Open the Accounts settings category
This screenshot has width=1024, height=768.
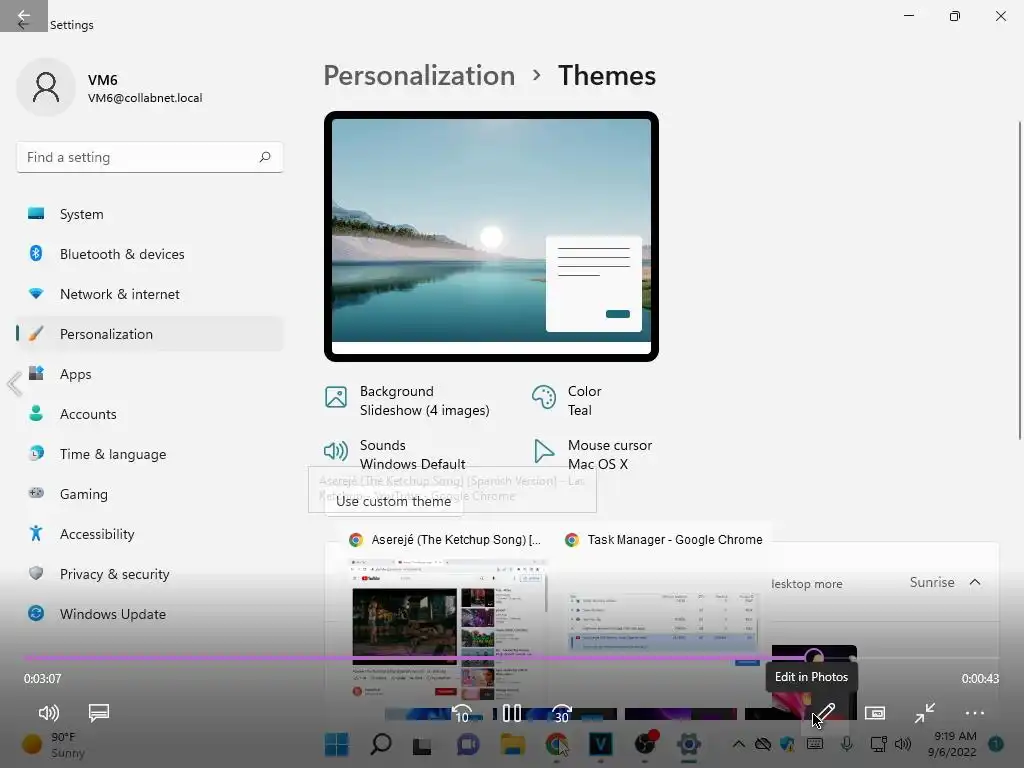[150, 414]
